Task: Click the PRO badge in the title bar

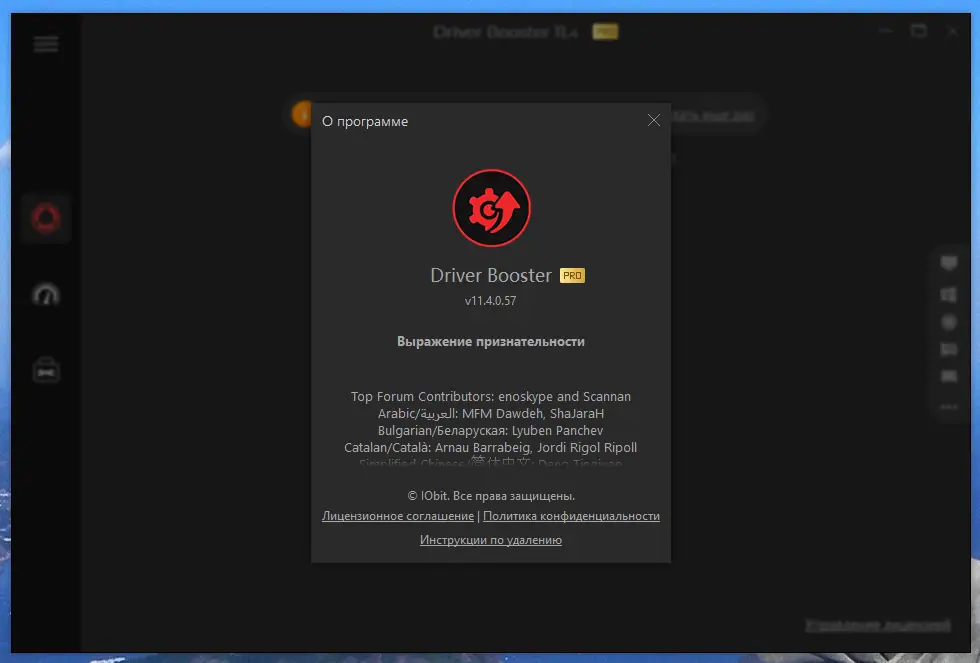Action: click(x=605, y=31)
